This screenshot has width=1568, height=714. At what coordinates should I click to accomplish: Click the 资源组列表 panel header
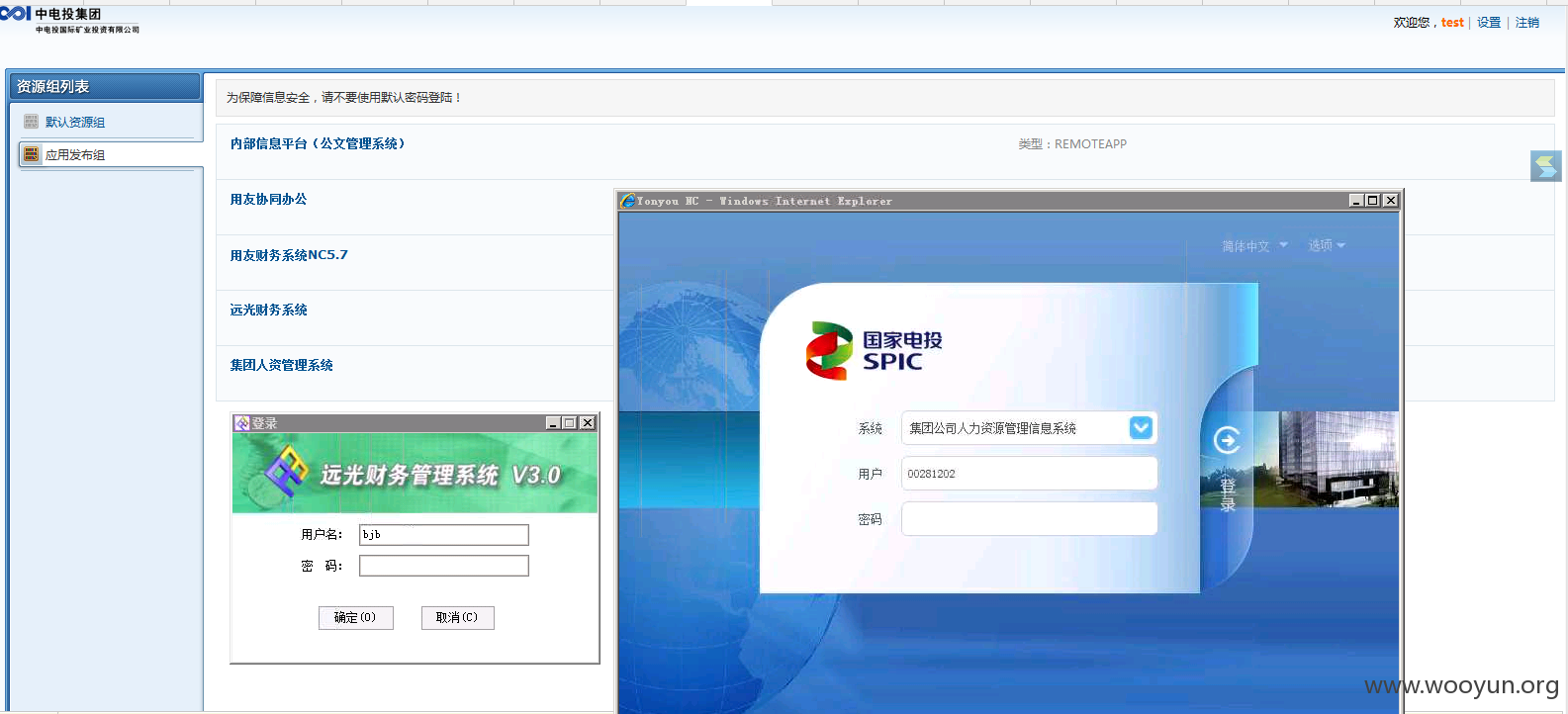click(x=105, y=87)
